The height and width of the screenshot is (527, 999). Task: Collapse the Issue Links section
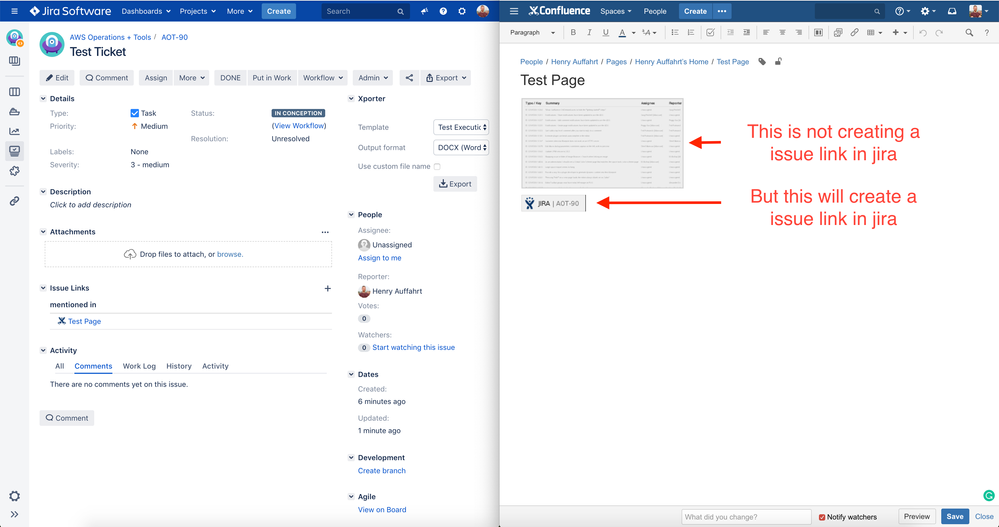click(43, 288)
